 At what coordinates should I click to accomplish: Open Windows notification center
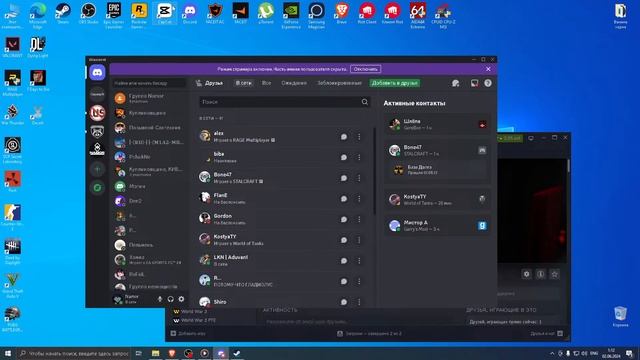(629, 353)
